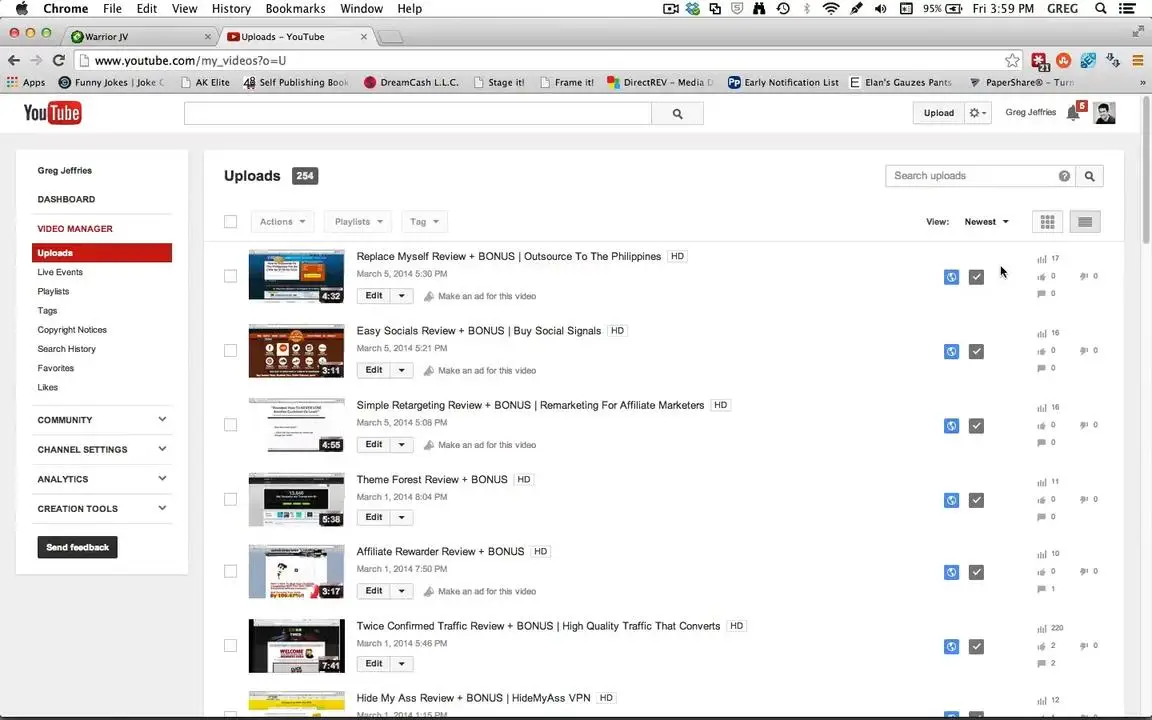Check the Affiliate Rewarder Review video checkbox
Viewport: 1152px width, 720px height.
point(231,571)
